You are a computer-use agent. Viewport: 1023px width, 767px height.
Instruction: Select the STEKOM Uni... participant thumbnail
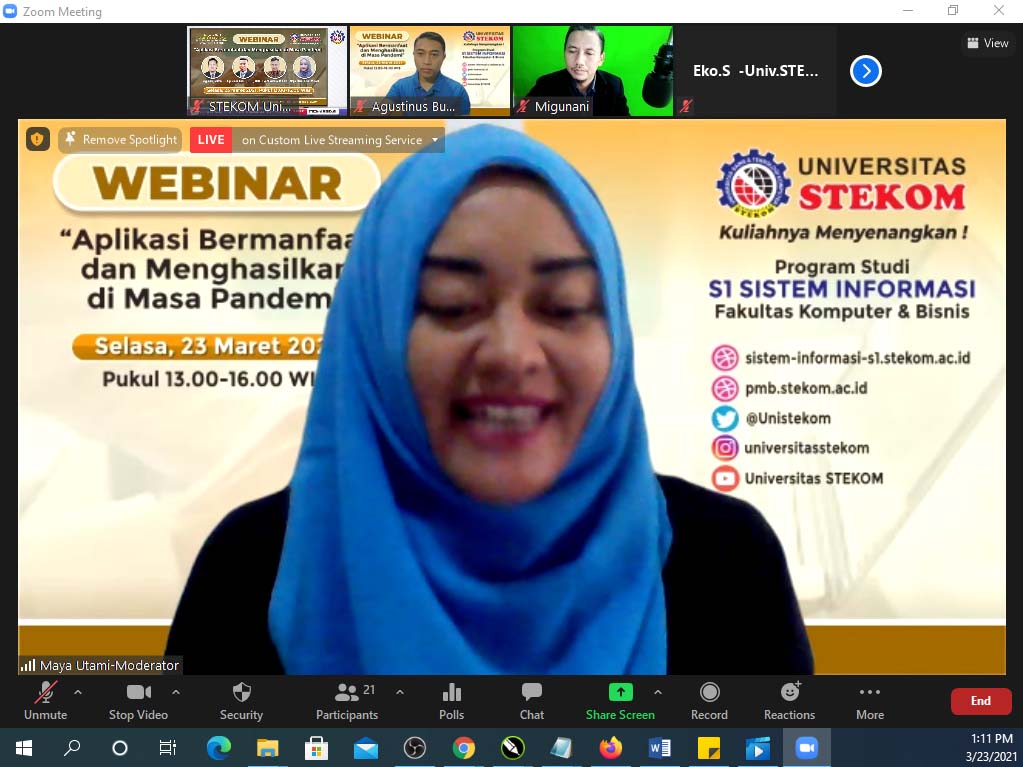(266, 71)
